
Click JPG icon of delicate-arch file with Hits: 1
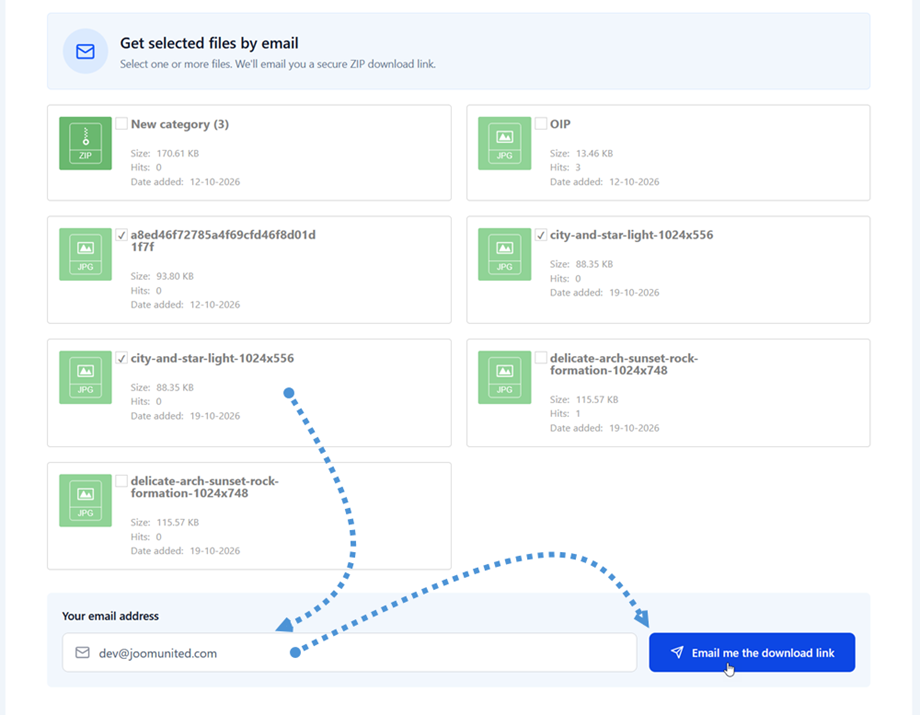pyautogui.click(x=505, y=377)
